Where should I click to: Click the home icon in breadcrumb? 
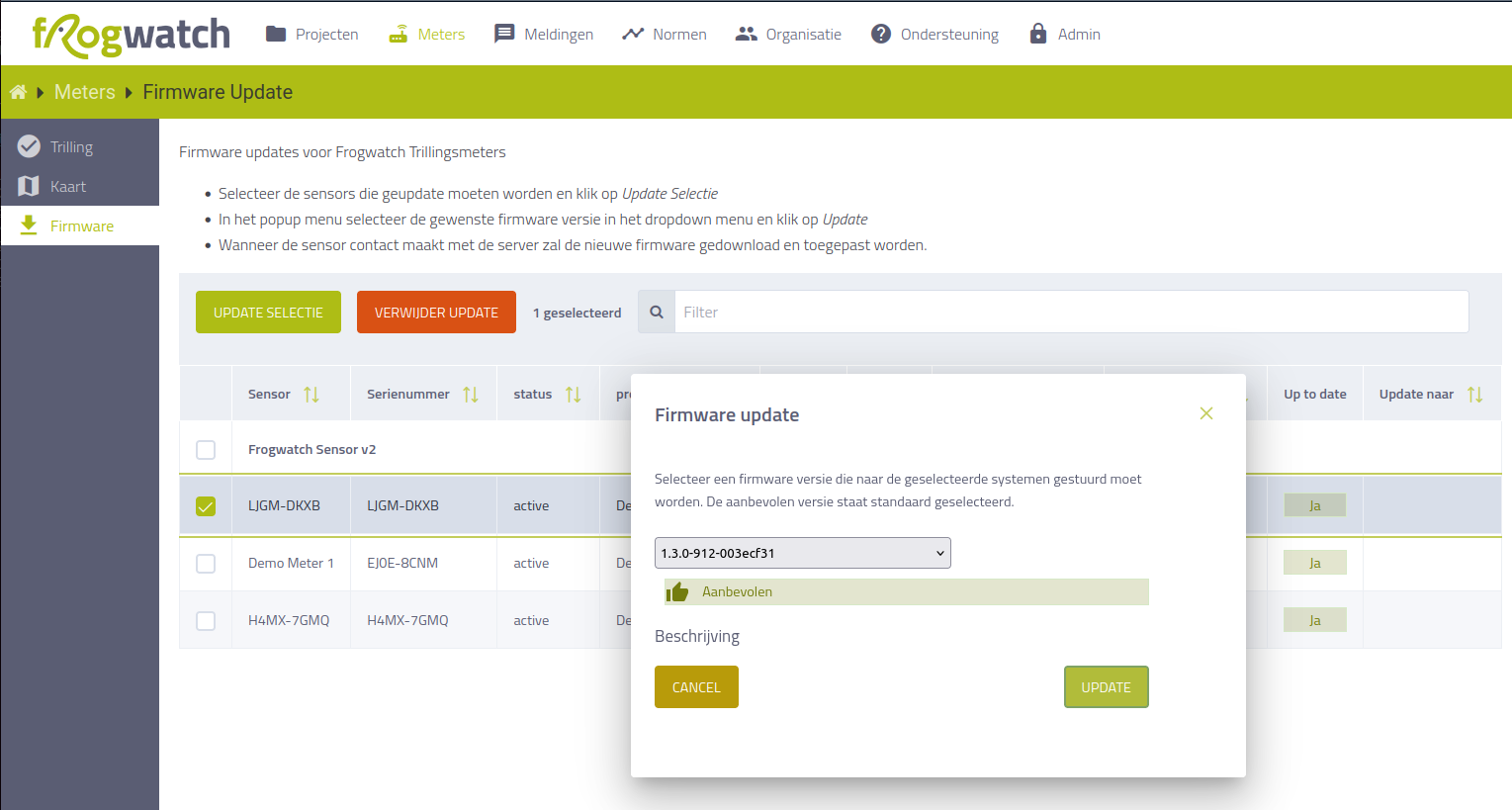[x=18, y=92]
